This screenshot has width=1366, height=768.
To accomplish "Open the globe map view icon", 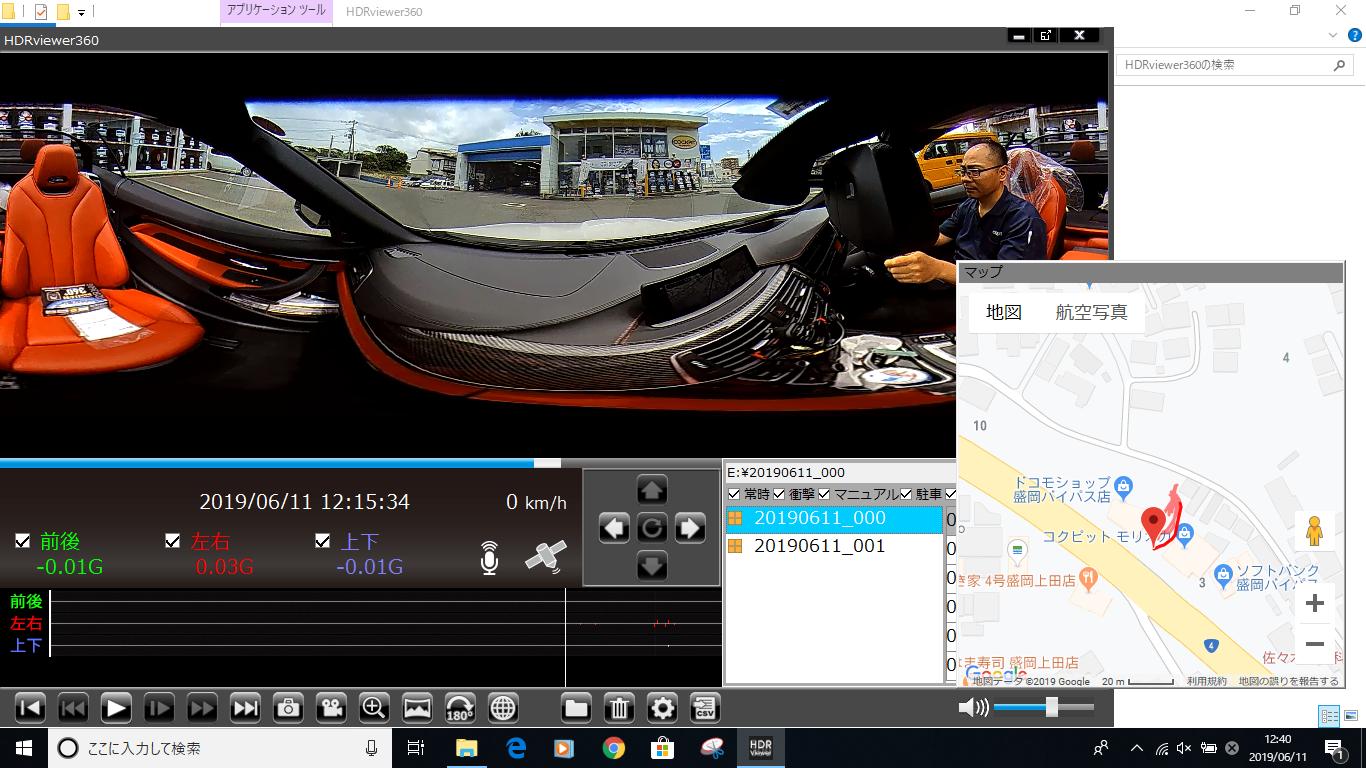I will 503,708.
